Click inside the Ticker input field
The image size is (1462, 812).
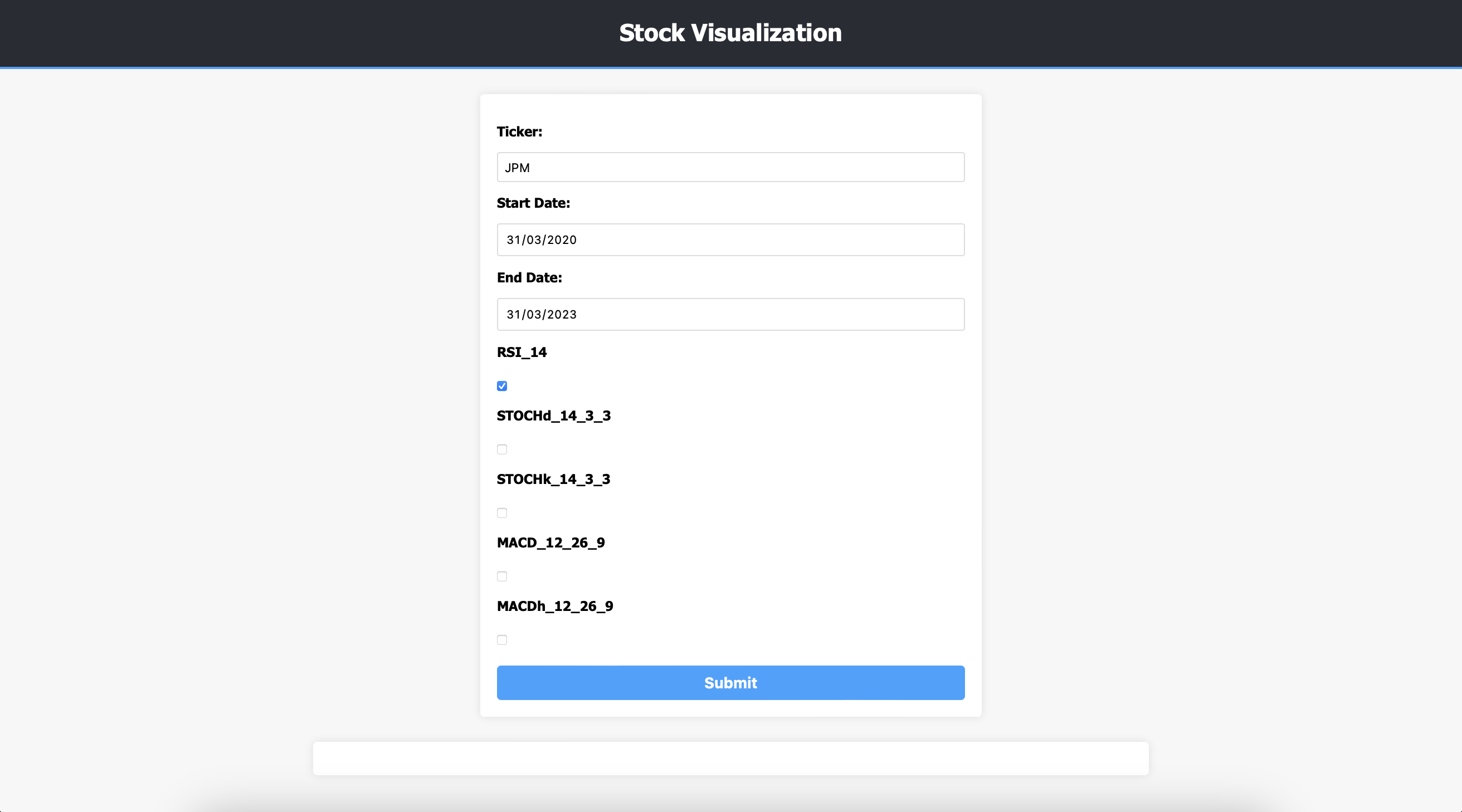[x=730, y=167]
